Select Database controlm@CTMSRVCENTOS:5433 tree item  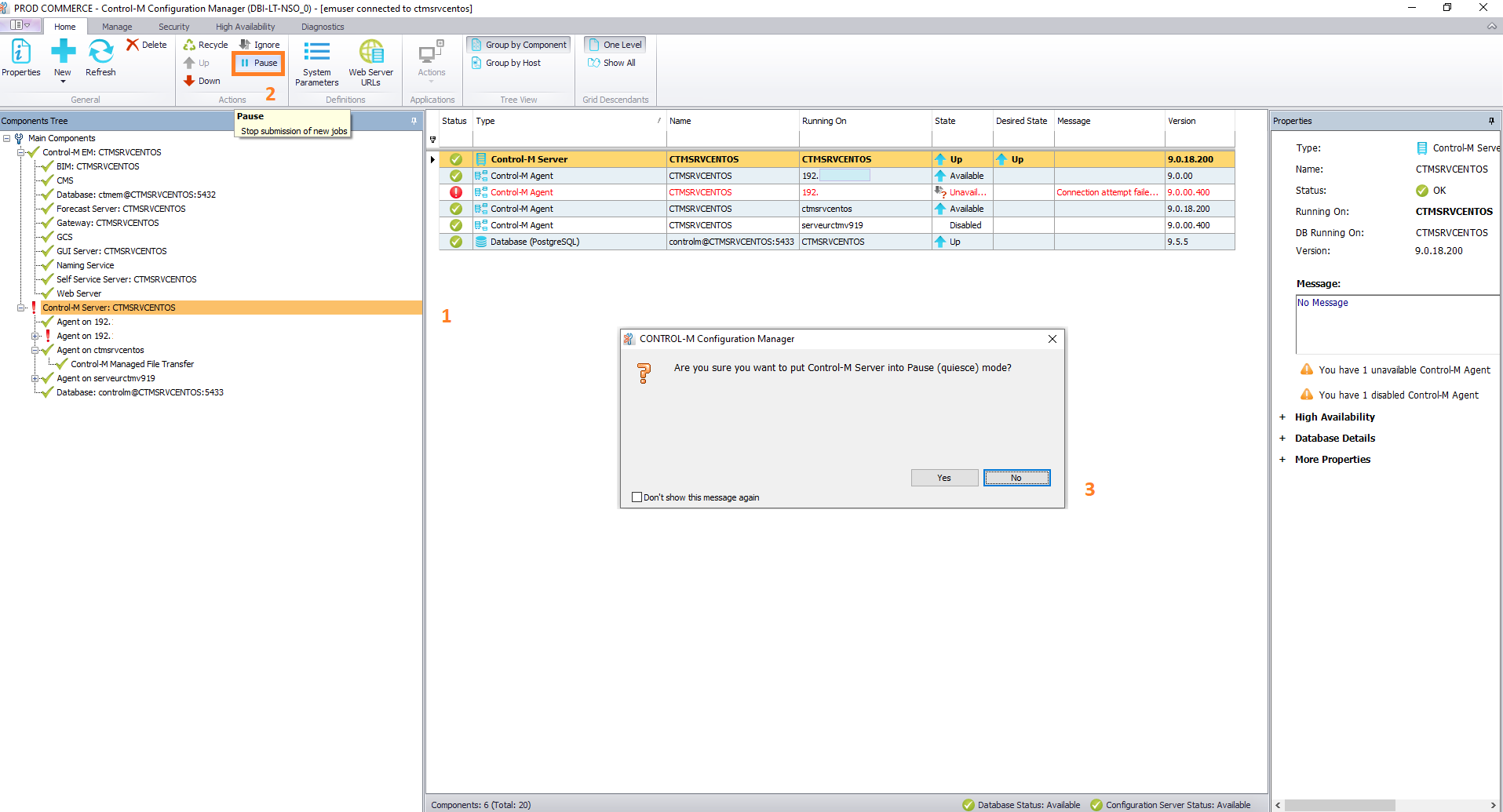point(140,392)
